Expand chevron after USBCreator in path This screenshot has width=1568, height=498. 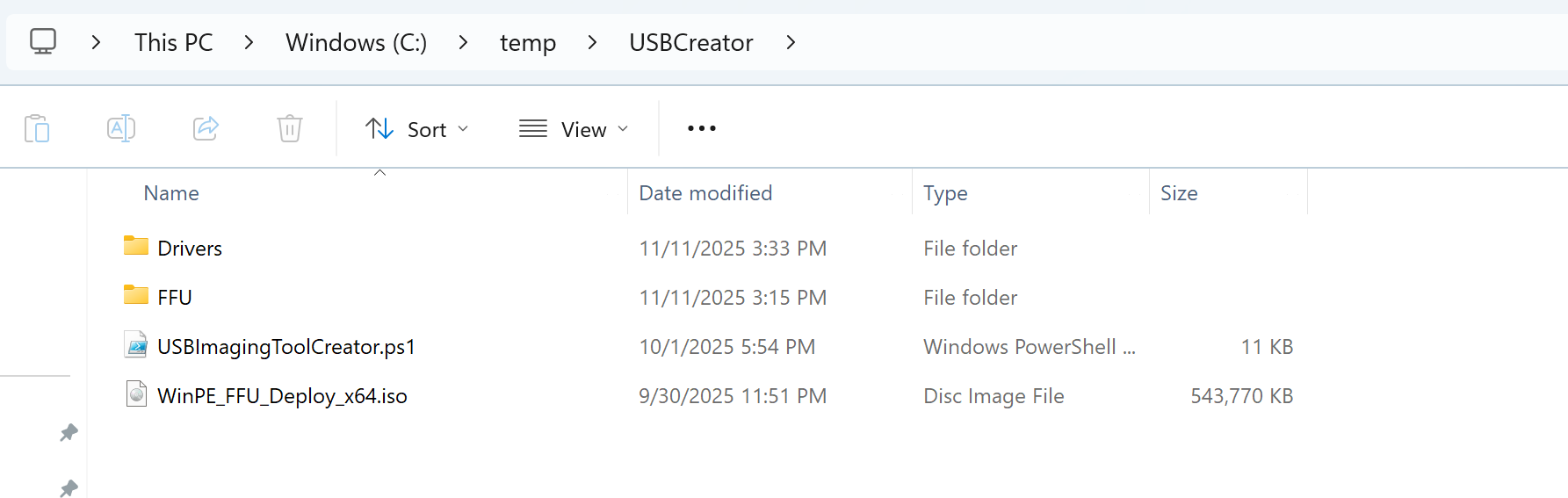pos(791,42)
